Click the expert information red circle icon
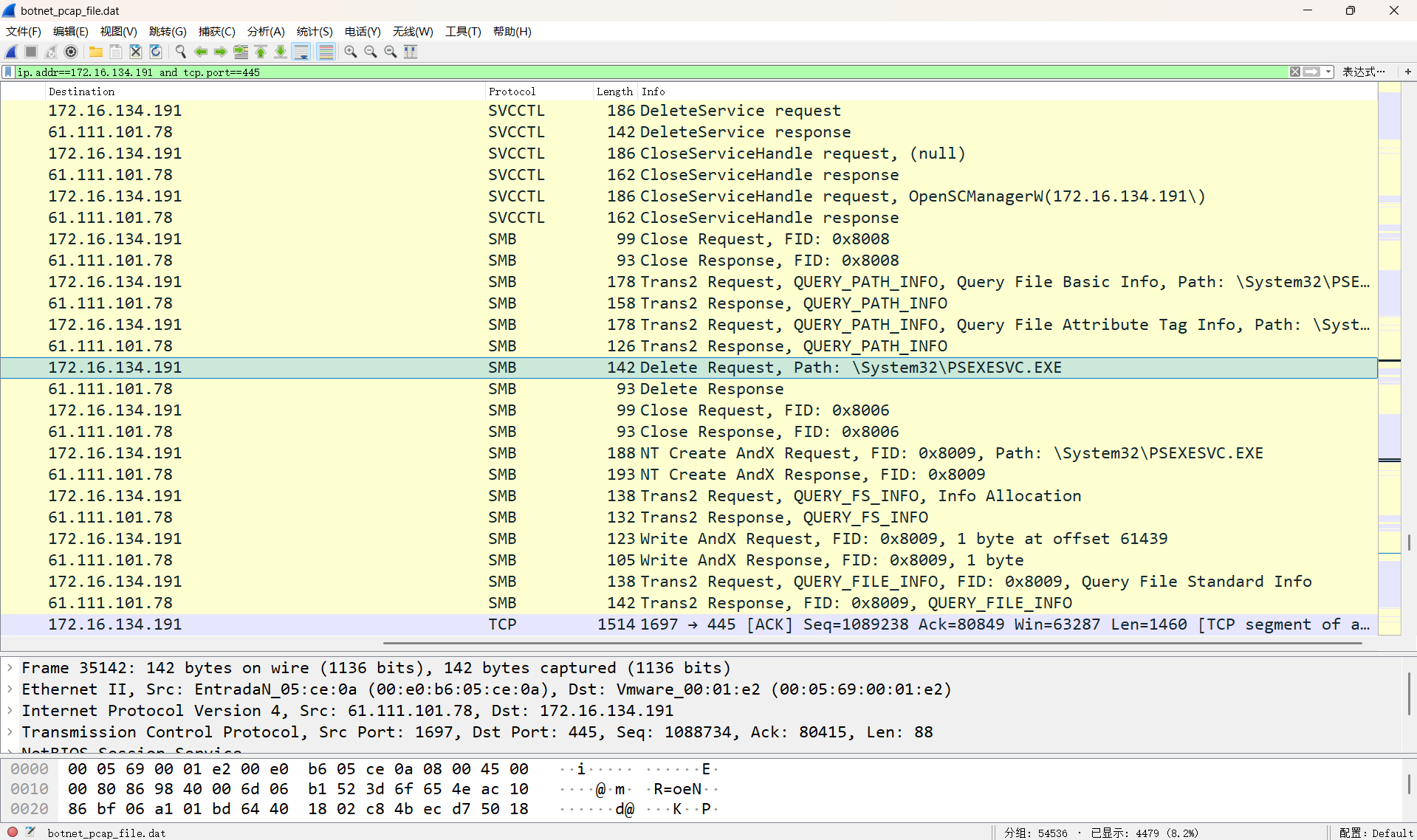This screenshot has height=840, width=1417. [13, 832]
